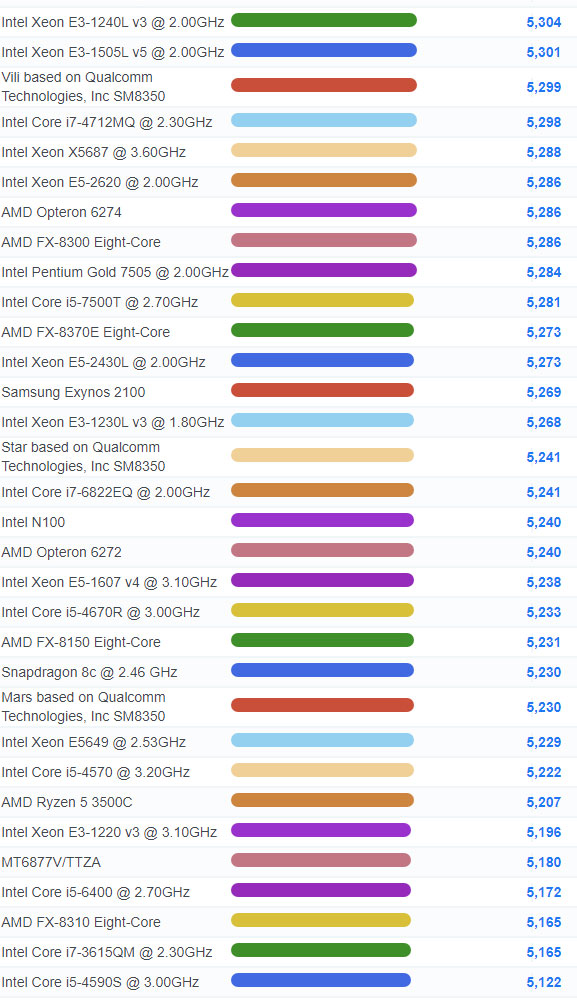Click the purple bar for Intel N100

(x=323, y=520)
